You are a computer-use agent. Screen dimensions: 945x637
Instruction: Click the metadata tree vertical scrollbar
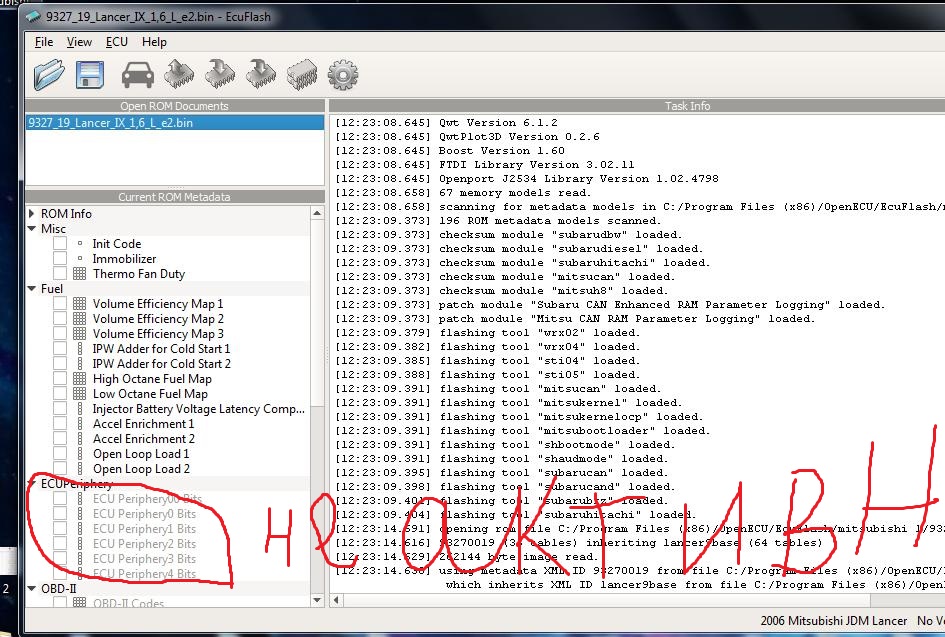coord(317,400)
